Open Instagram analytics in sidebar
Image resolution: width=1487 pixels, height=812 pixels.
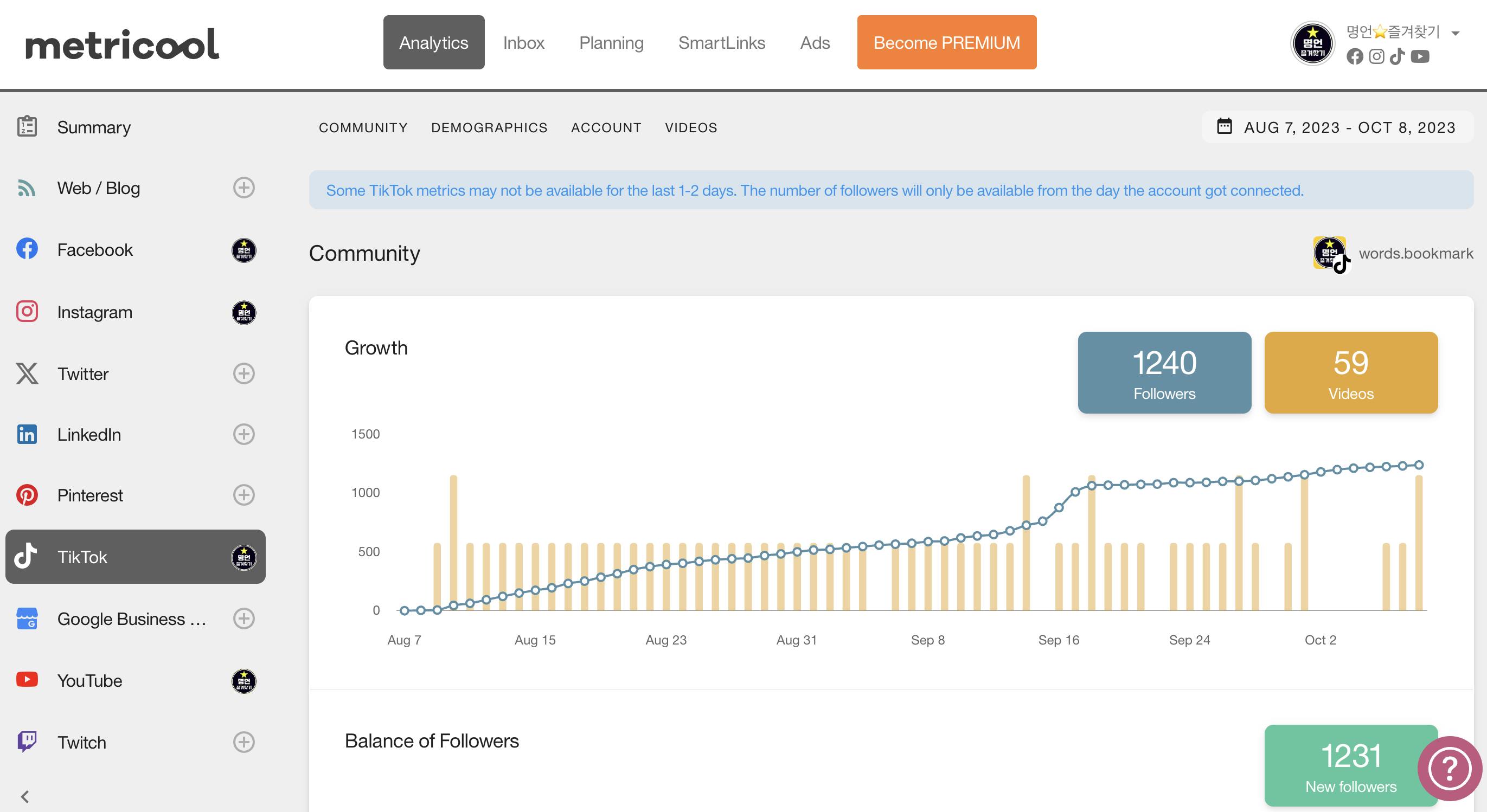tap(95, 312)
